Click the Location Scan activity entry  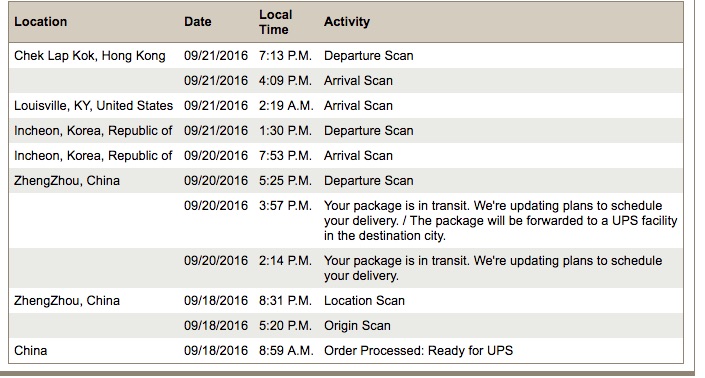(364, 301)
